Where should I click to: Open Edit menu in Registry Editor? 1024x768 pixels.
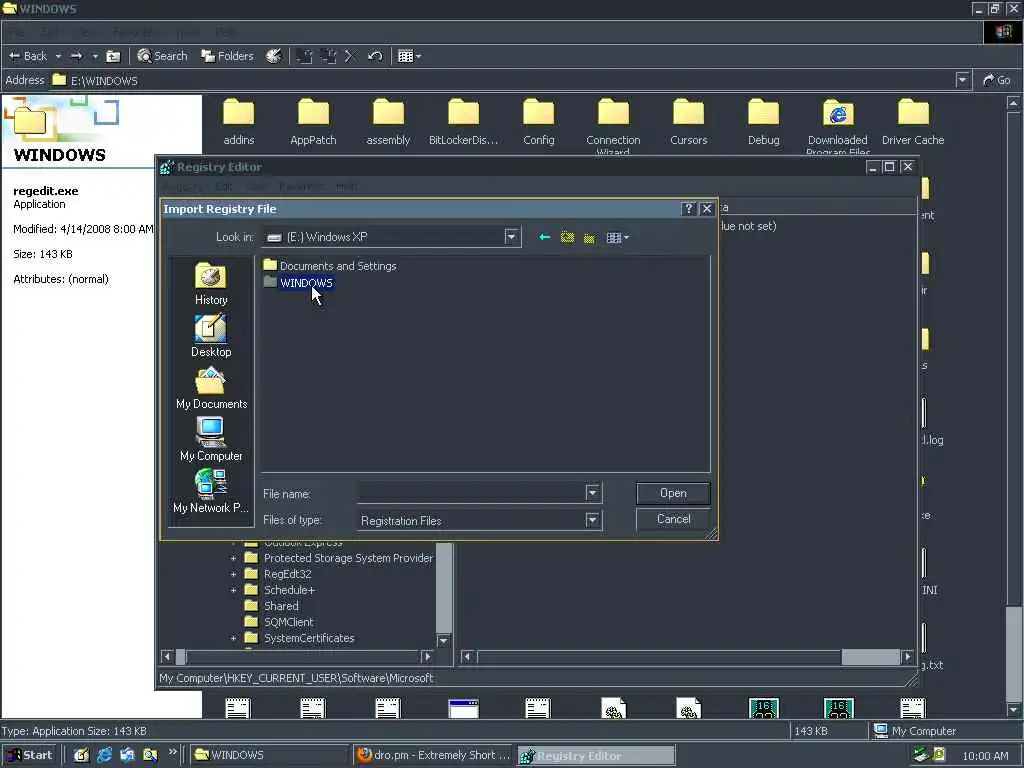(x=223, y=187)
